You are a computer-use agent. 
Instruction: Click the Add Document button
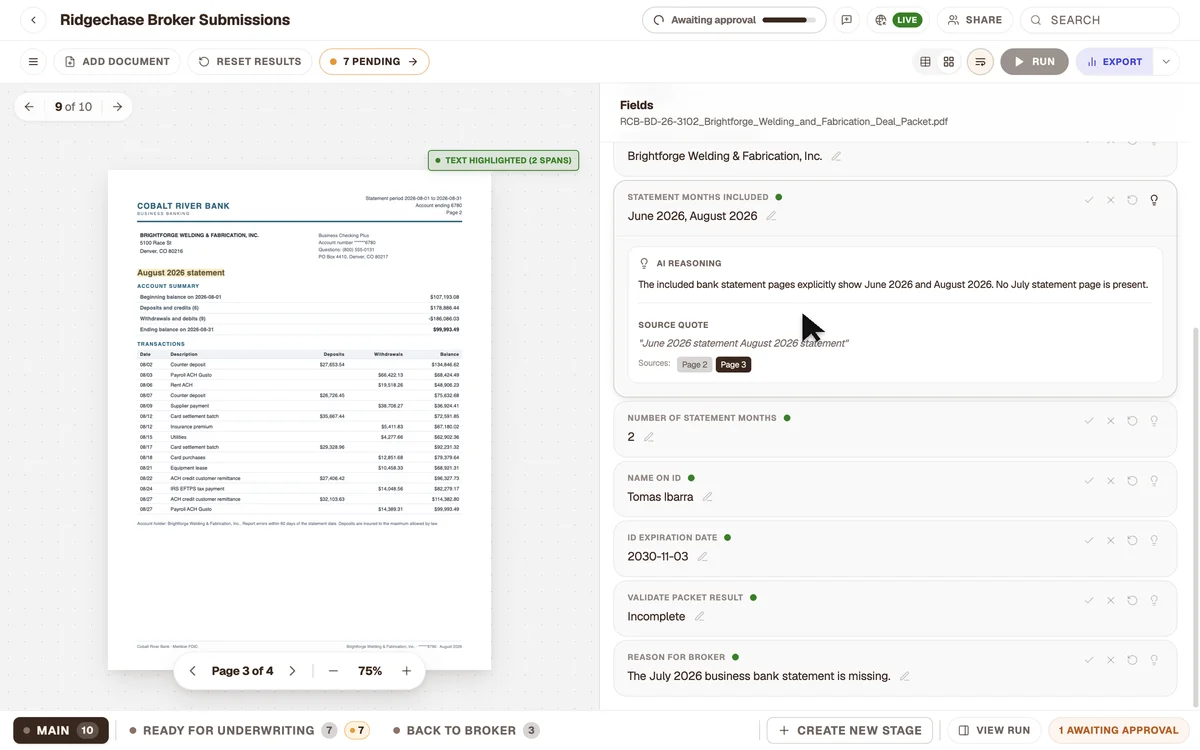coord(117,62)
